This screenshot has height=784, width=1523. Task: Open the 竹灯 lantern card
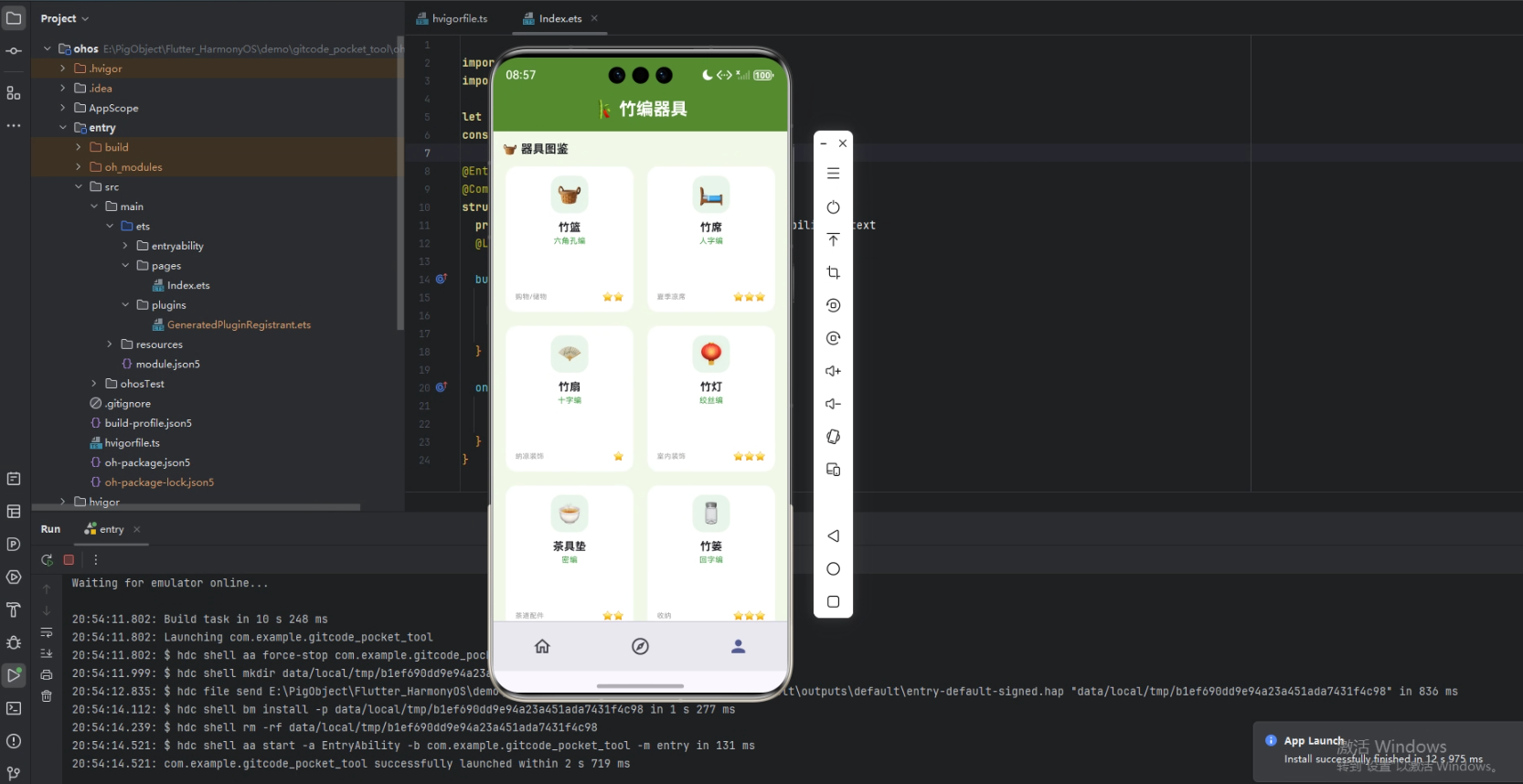click(711, 398)
